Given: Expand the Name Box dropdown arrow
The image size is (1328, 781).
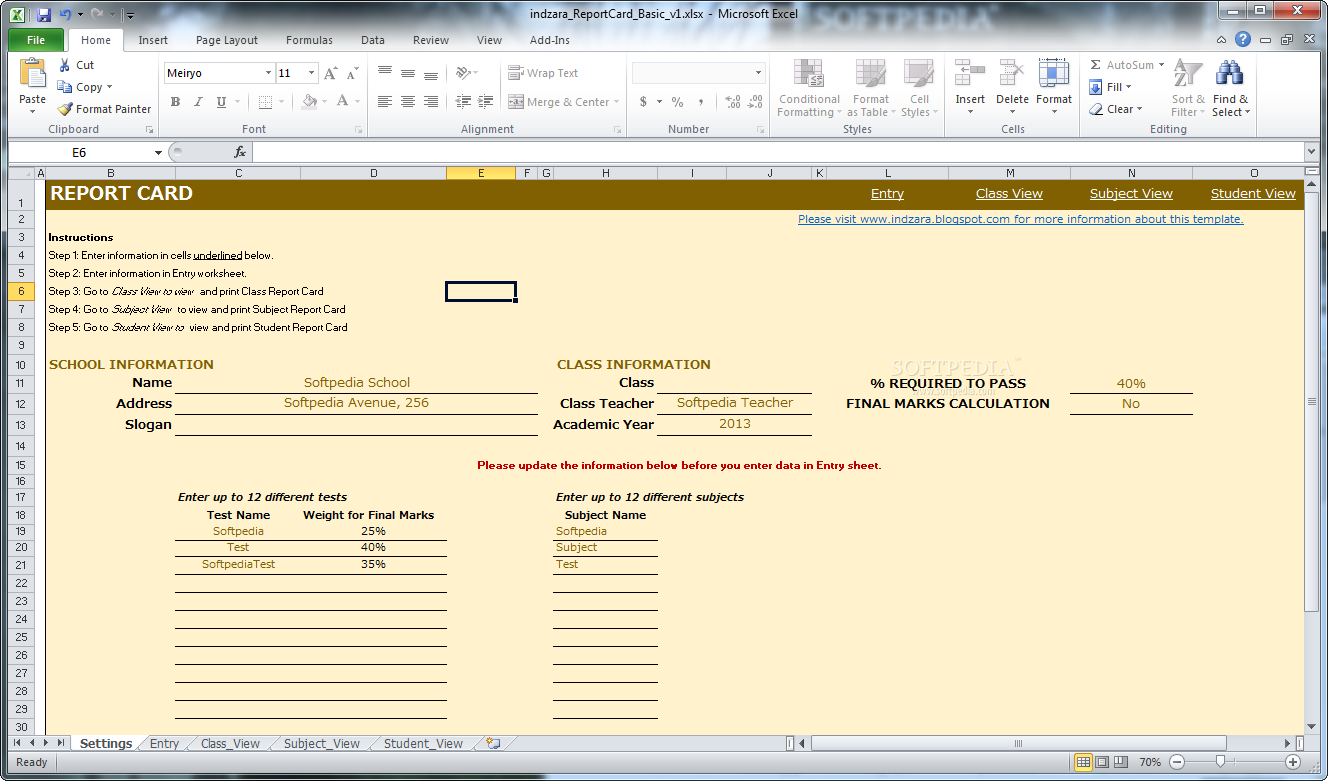Looking at the screenshot, I should pyautogui.click(x=158, y=152).
